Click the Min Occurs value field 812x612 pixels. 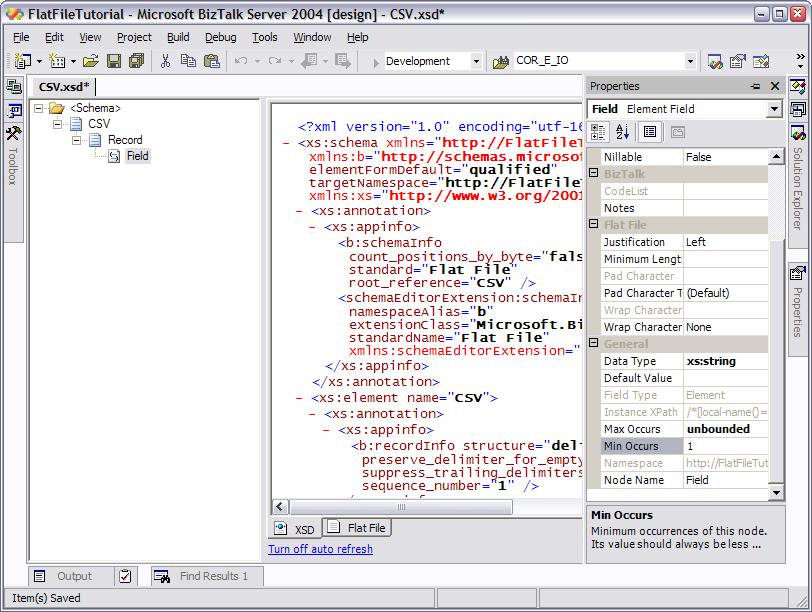point(726,446)
